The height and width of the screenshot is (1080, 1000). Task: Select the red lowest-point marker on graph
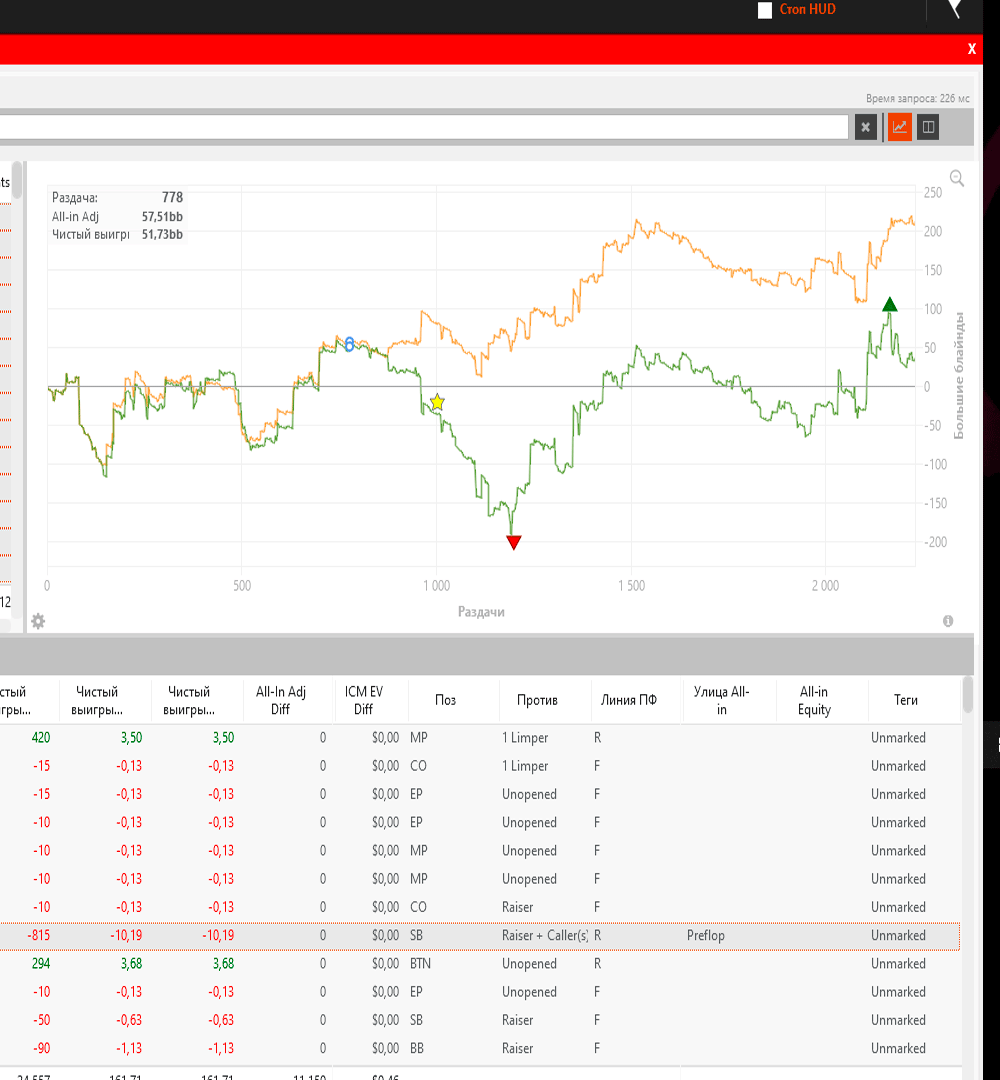click(x=513, y=543)
